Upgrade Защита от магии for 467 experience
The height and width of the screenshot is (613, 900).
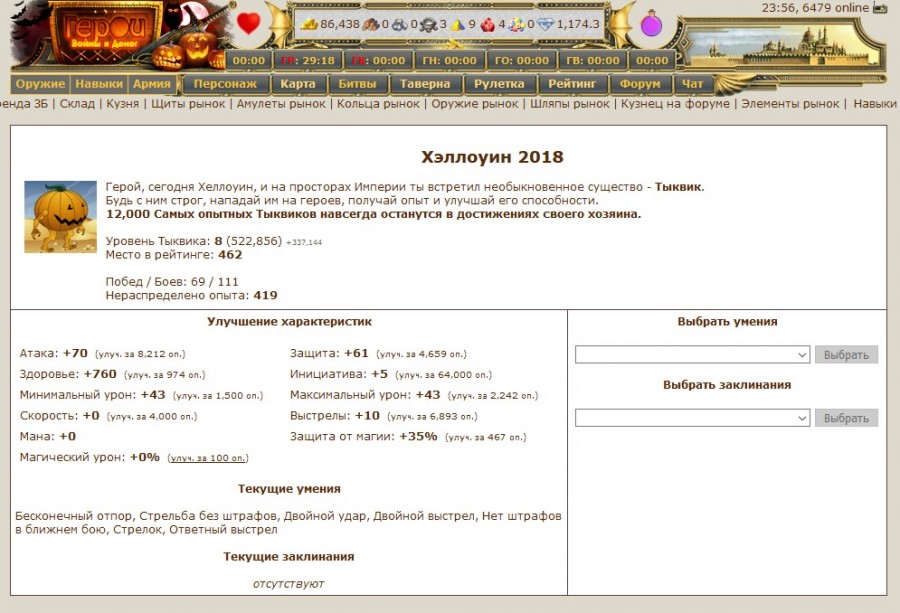pos(486,437)
